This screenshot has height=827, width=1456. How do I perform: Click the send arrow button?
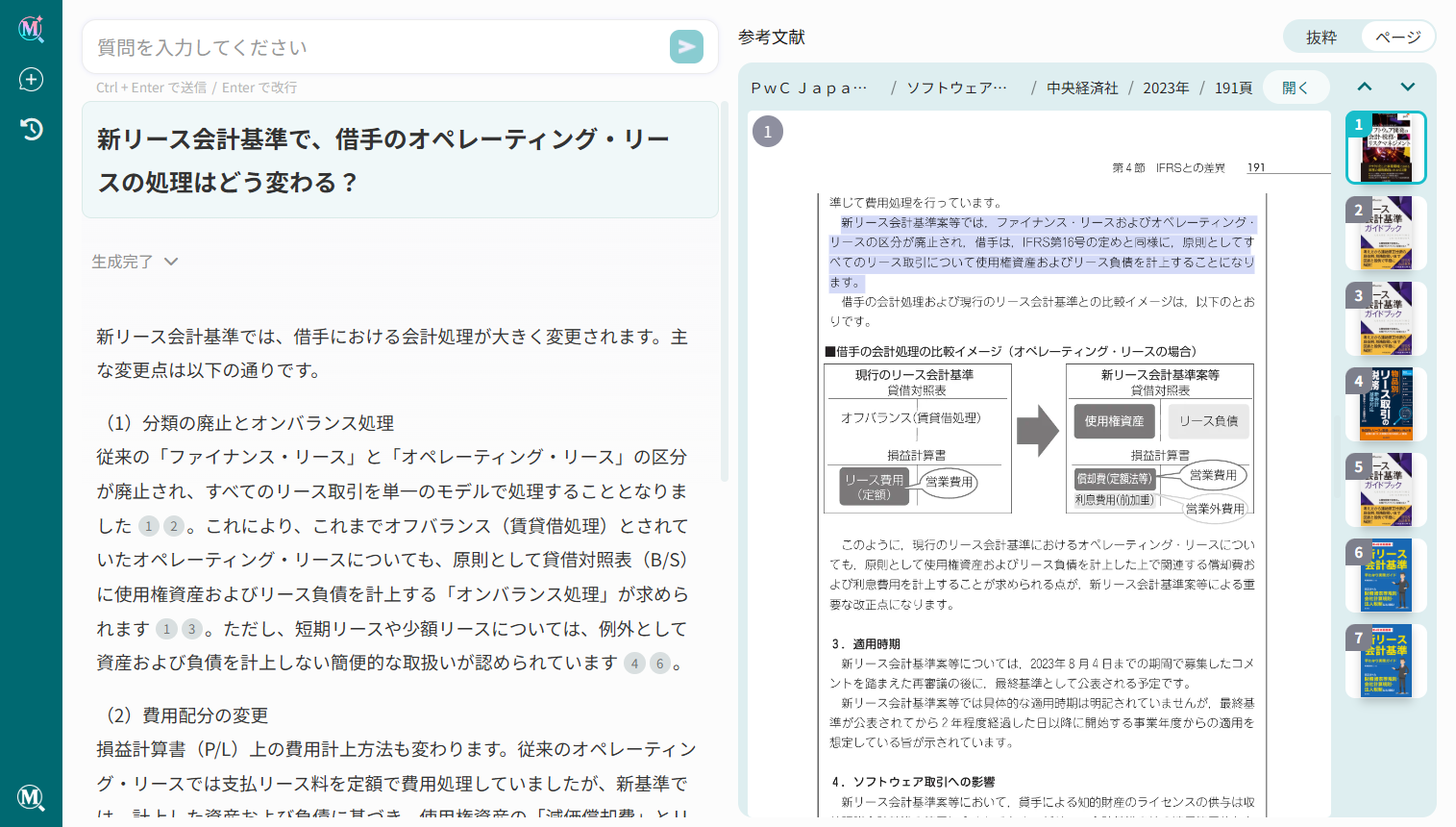click(686, 46)
